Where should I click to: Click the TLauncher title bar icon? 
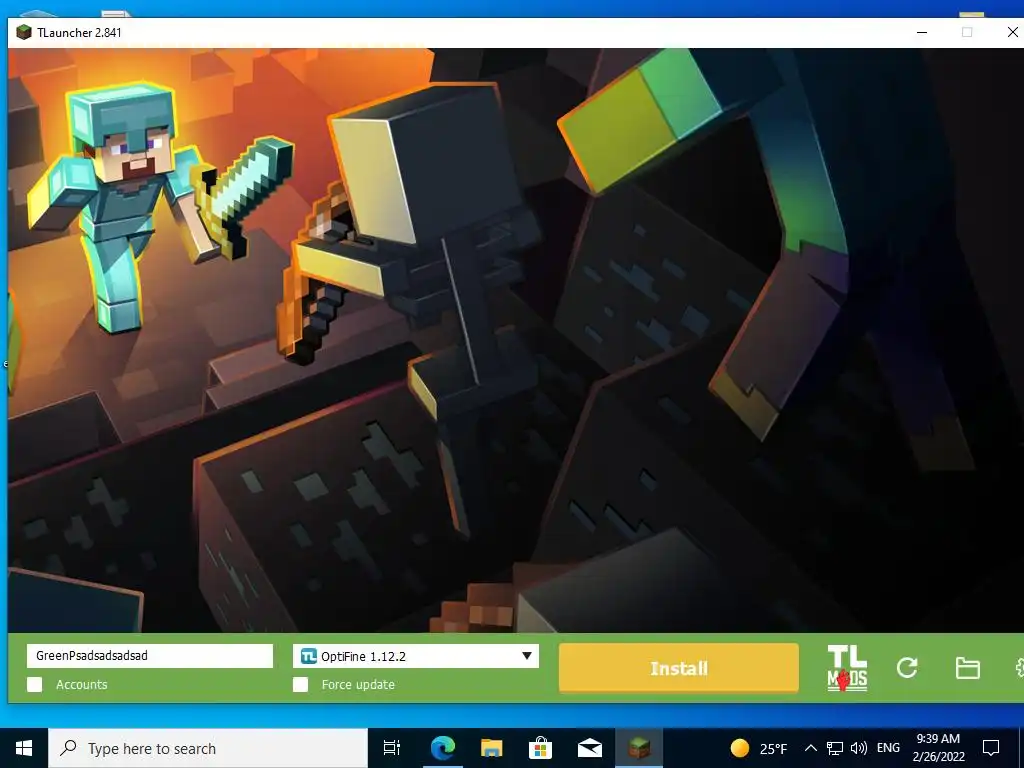pyautogui.click(x=24, y=32)
